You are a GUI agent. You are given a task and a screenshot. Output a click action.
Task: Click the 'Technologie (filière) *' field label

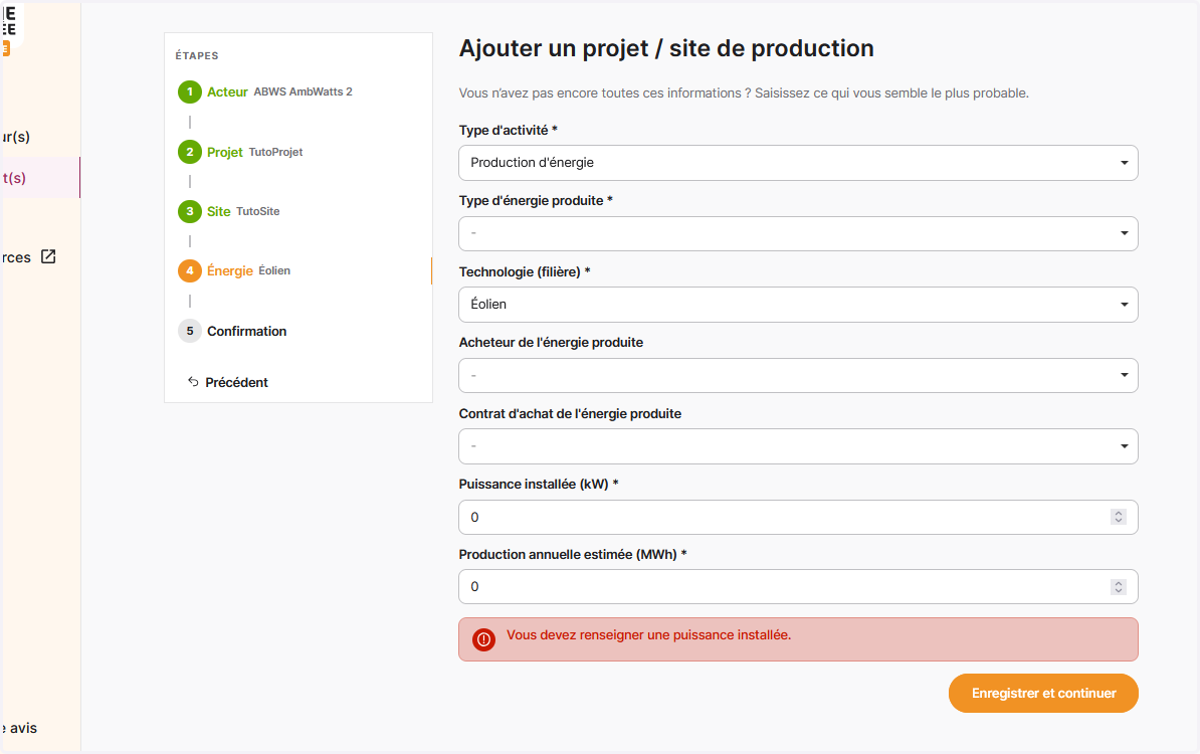point(525,272)
